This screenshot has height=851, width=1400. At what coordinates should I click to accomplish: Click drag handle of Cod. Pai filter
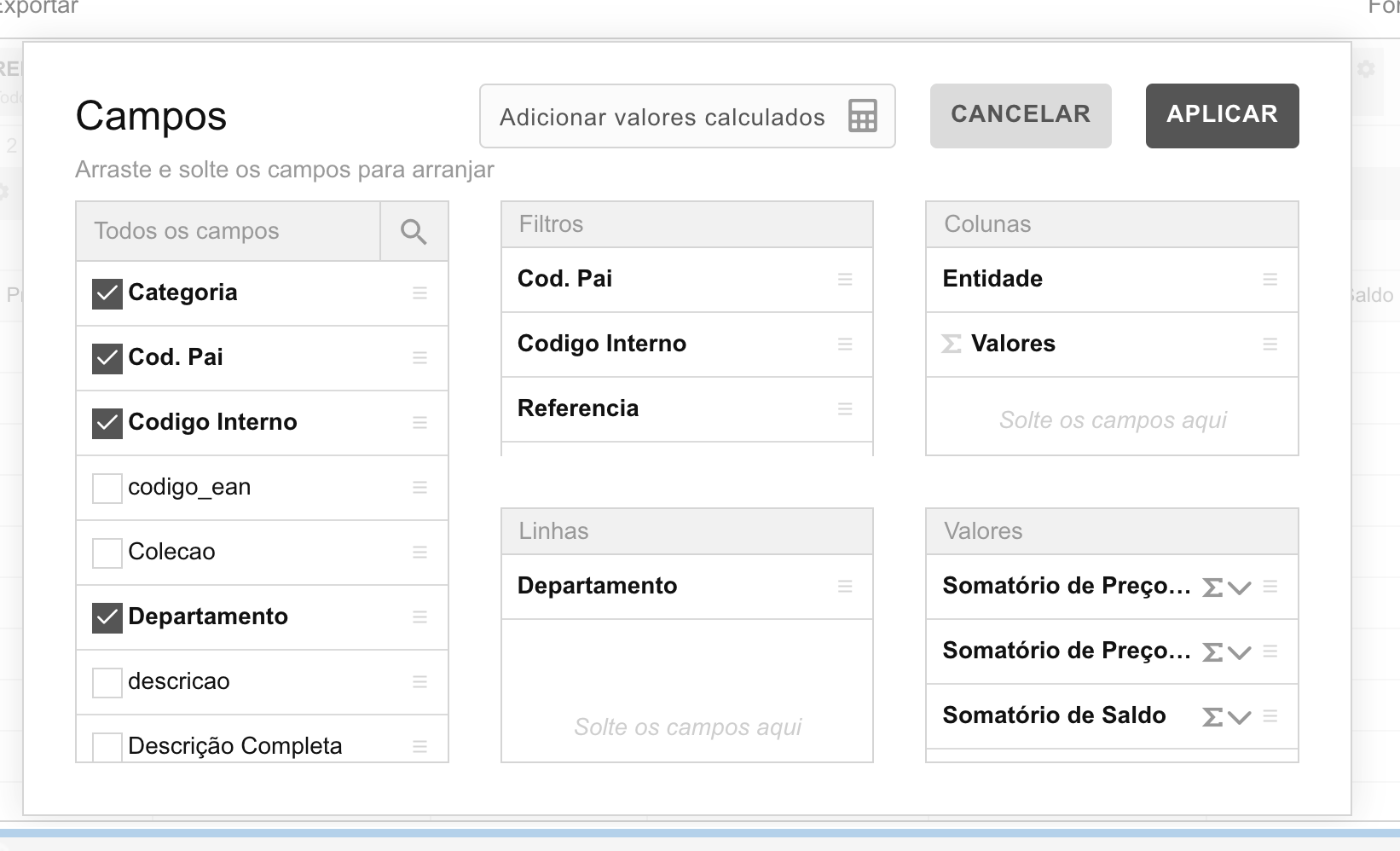point(845,279)
